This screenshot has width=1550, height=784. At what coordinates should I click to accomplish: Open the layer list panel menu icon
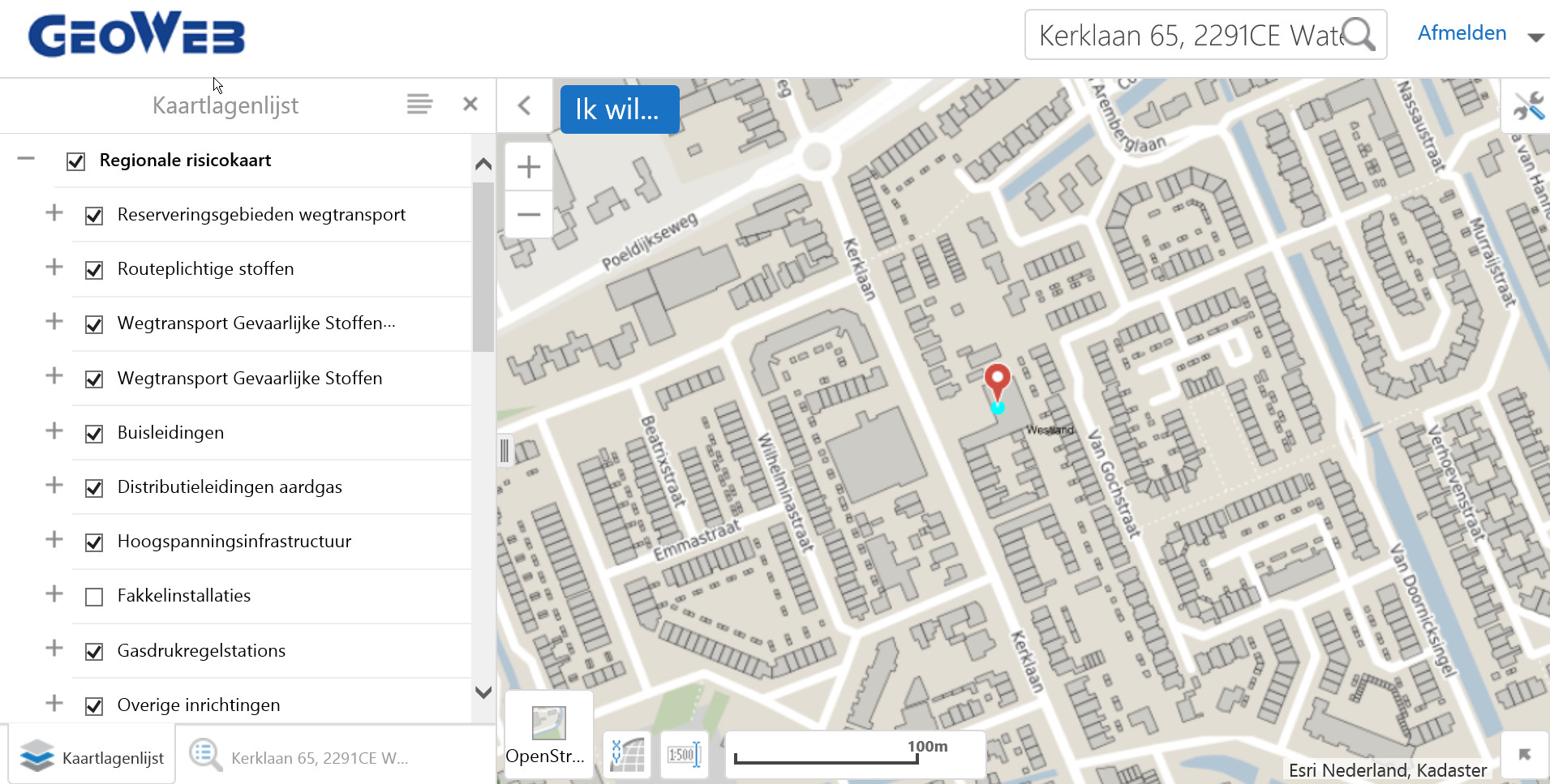pos(419,104)
